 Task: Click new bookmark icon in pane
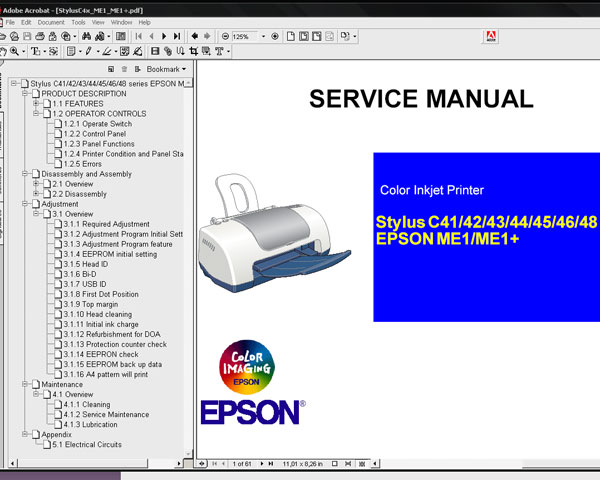(x=111, y=69)
